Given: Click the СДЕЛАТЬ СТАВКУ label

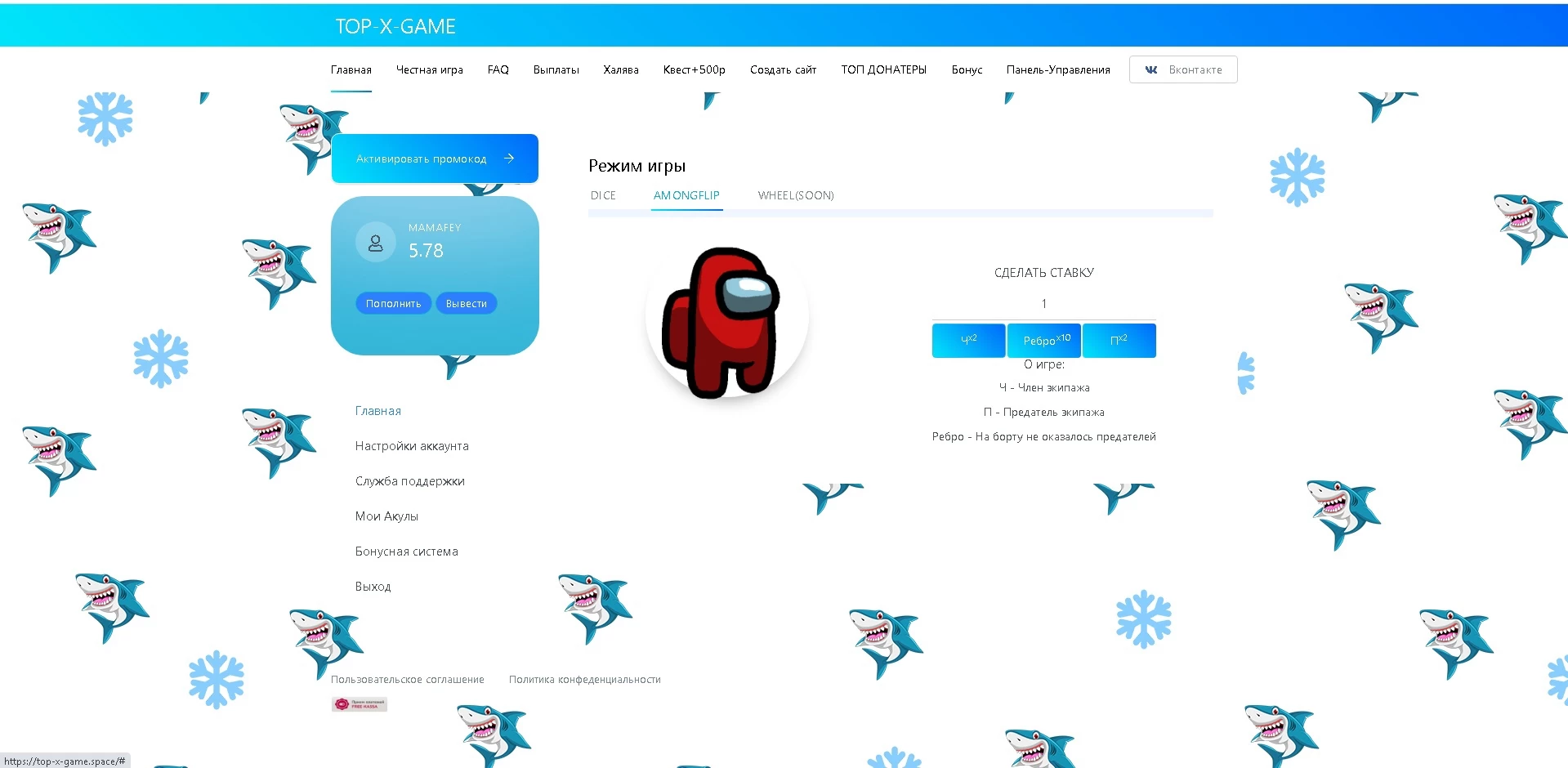Looking at the screenshot, I should click(x=1044, y=273).
